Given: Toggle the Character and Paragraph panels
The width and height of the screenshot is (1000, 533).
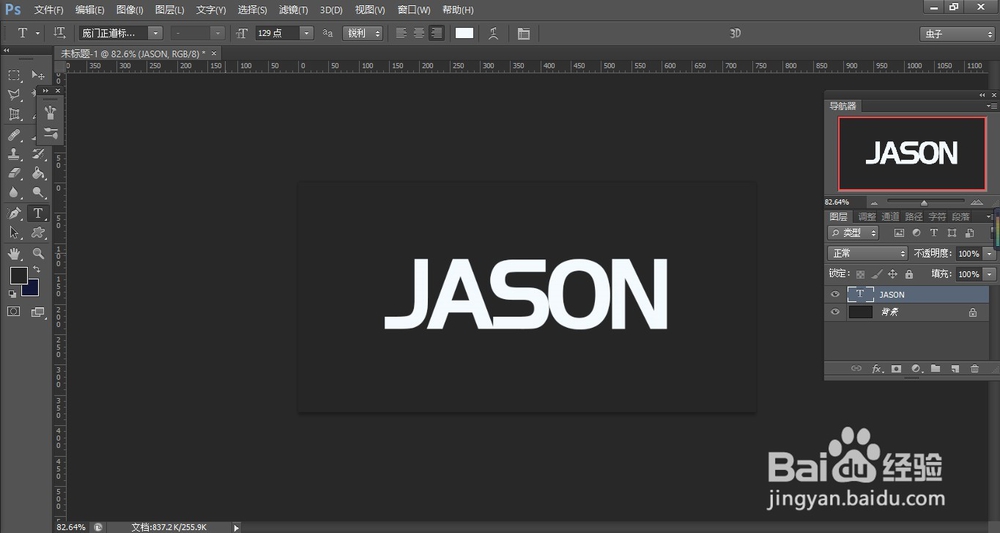Looking at the screenshot, I should pos(524,33).
